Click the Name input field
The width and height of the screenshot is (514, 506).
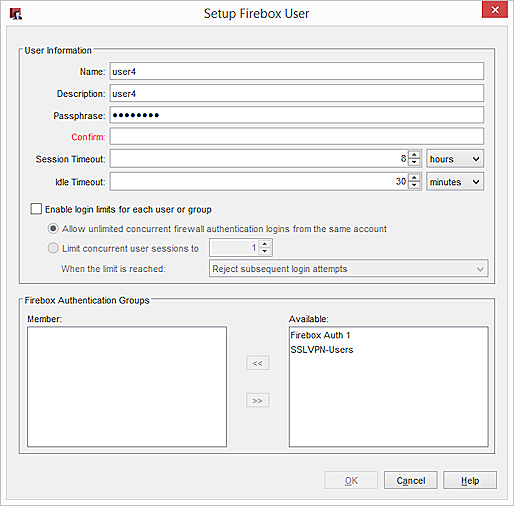tap(297, 71)
